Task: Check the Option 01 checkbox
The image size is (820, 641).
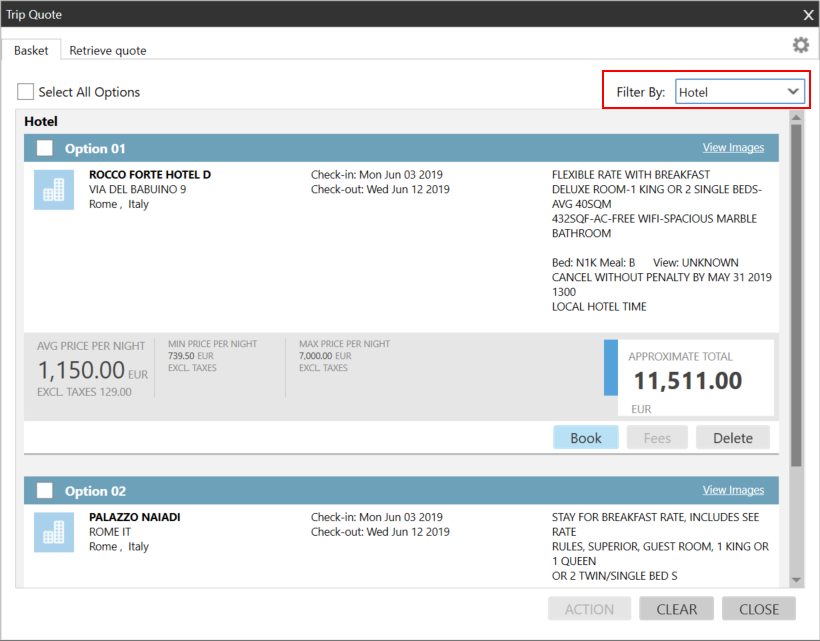Action: pyautogui.click(x=45, y=148)
